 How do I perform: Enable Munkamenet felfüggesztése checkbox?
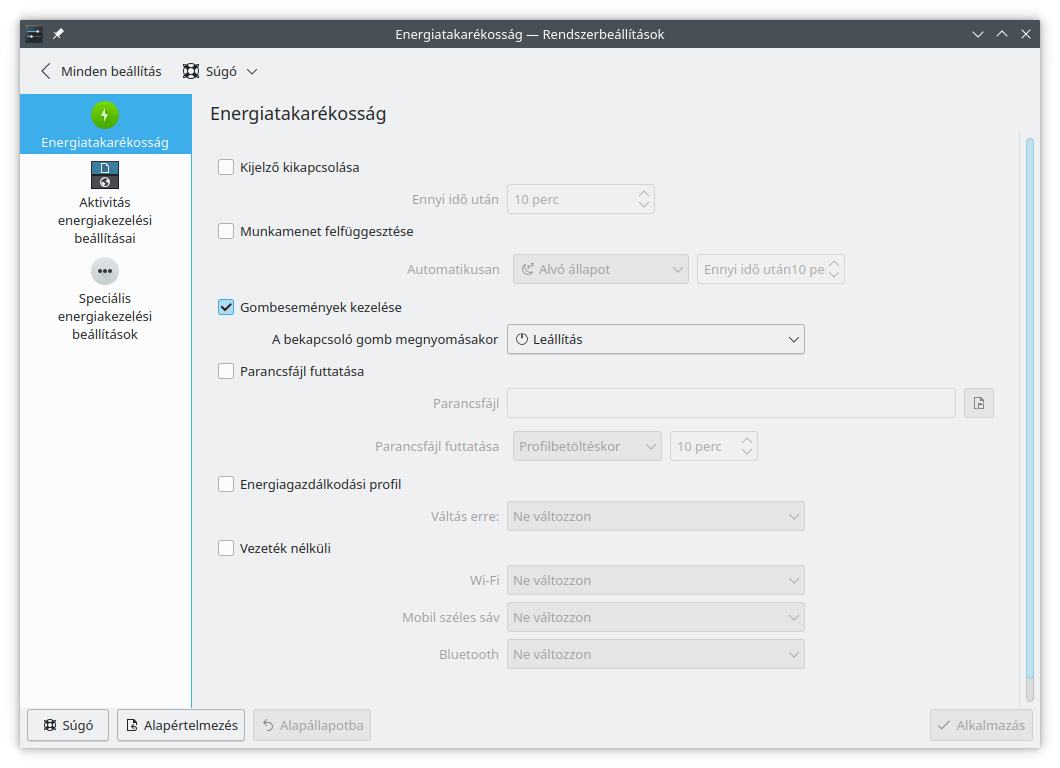[226, 231]
